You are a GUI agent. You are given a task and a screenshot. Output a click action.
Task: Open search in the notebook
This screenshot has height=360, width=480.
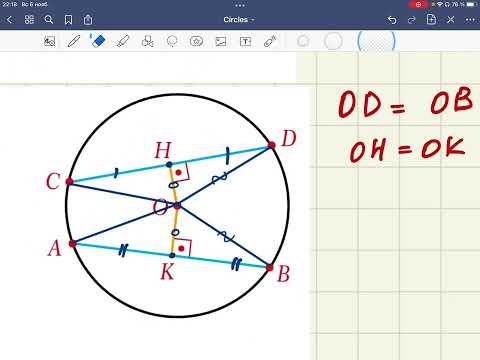click(49, 20)
